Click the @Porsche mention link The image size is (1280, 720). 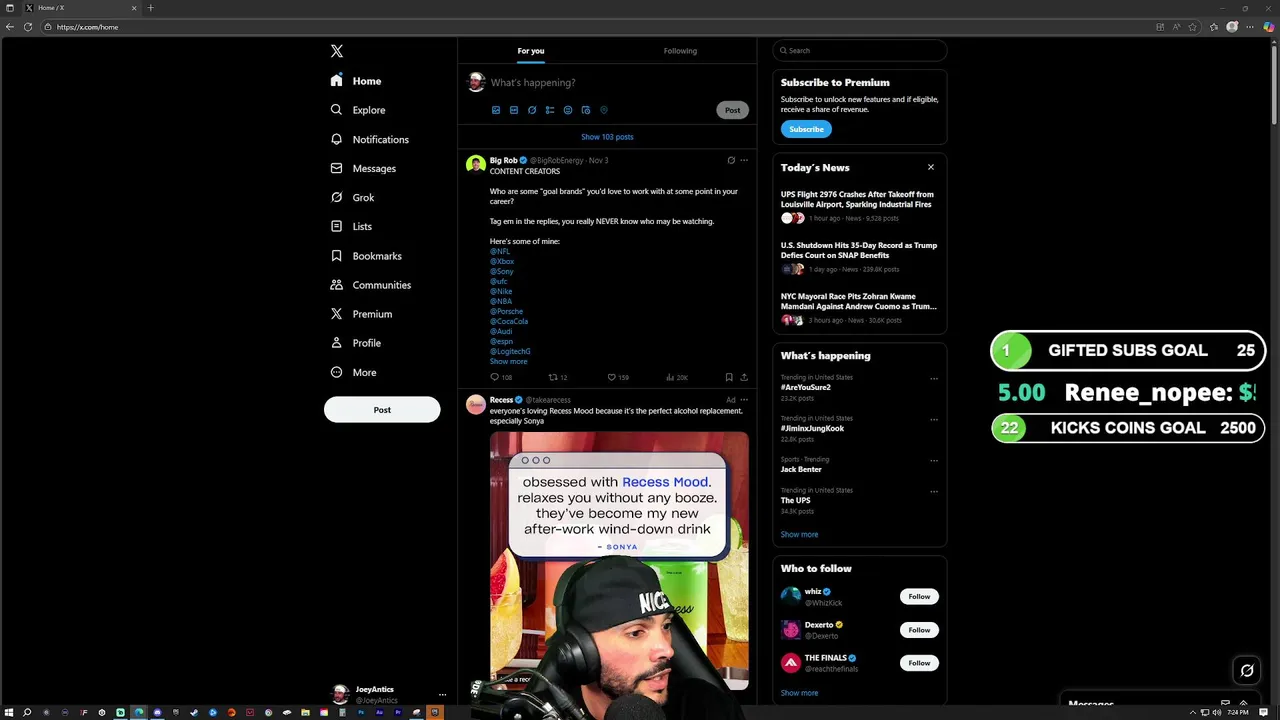[x=506, y=311]
